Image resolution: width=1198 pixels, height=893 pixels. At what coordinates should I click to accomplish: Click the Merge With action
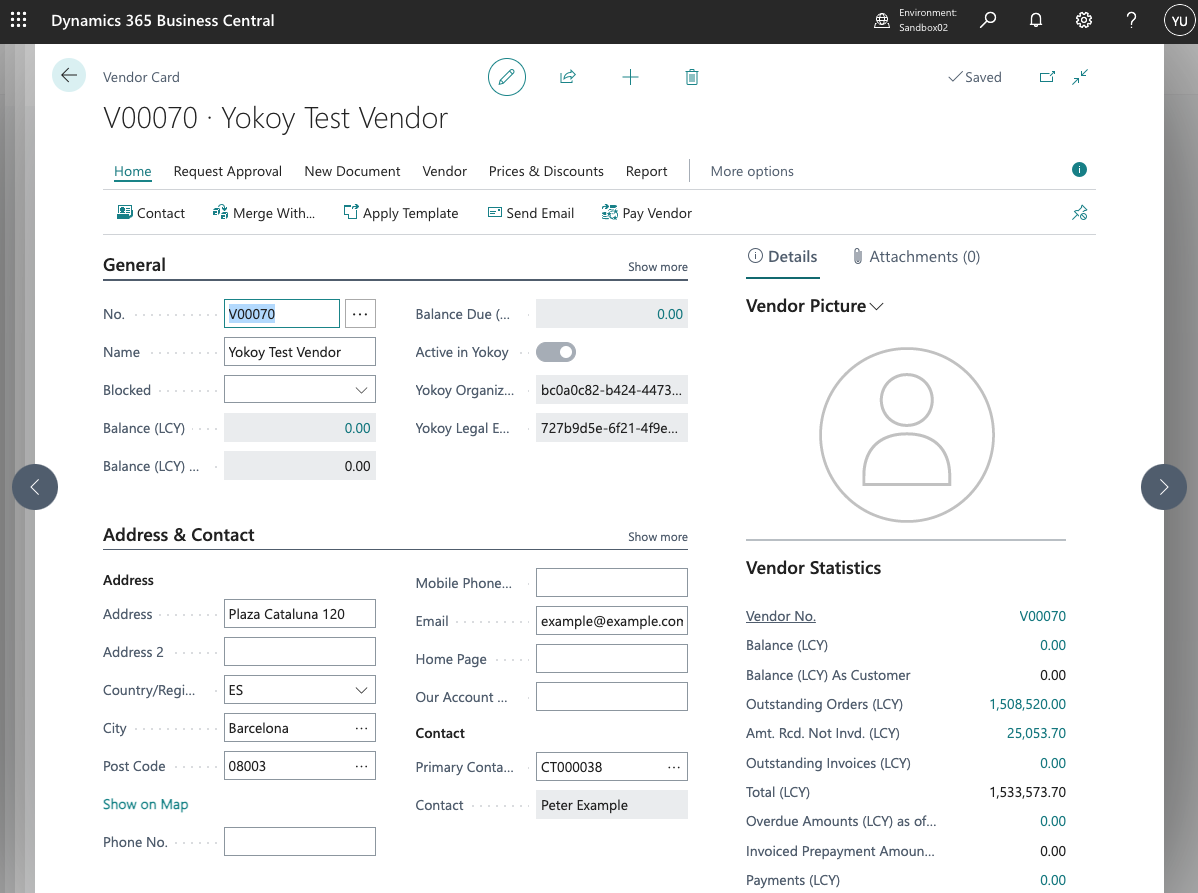click(264, 213)
